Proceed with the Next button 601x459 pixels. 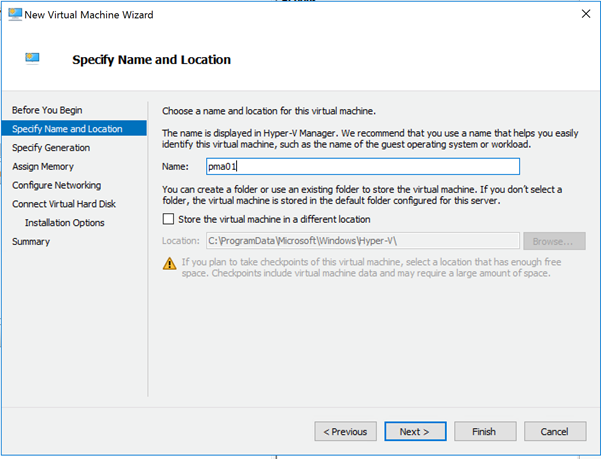click(x=415, y=432)
